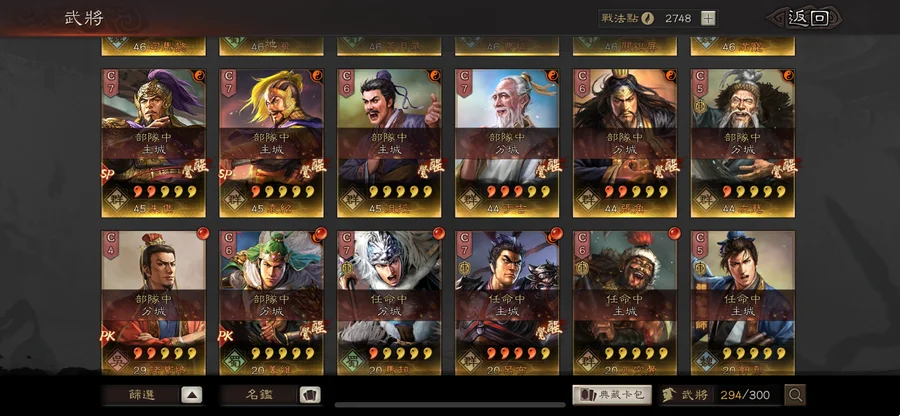
Task: Select the 朱儁 SP general card
Action: 154,143
